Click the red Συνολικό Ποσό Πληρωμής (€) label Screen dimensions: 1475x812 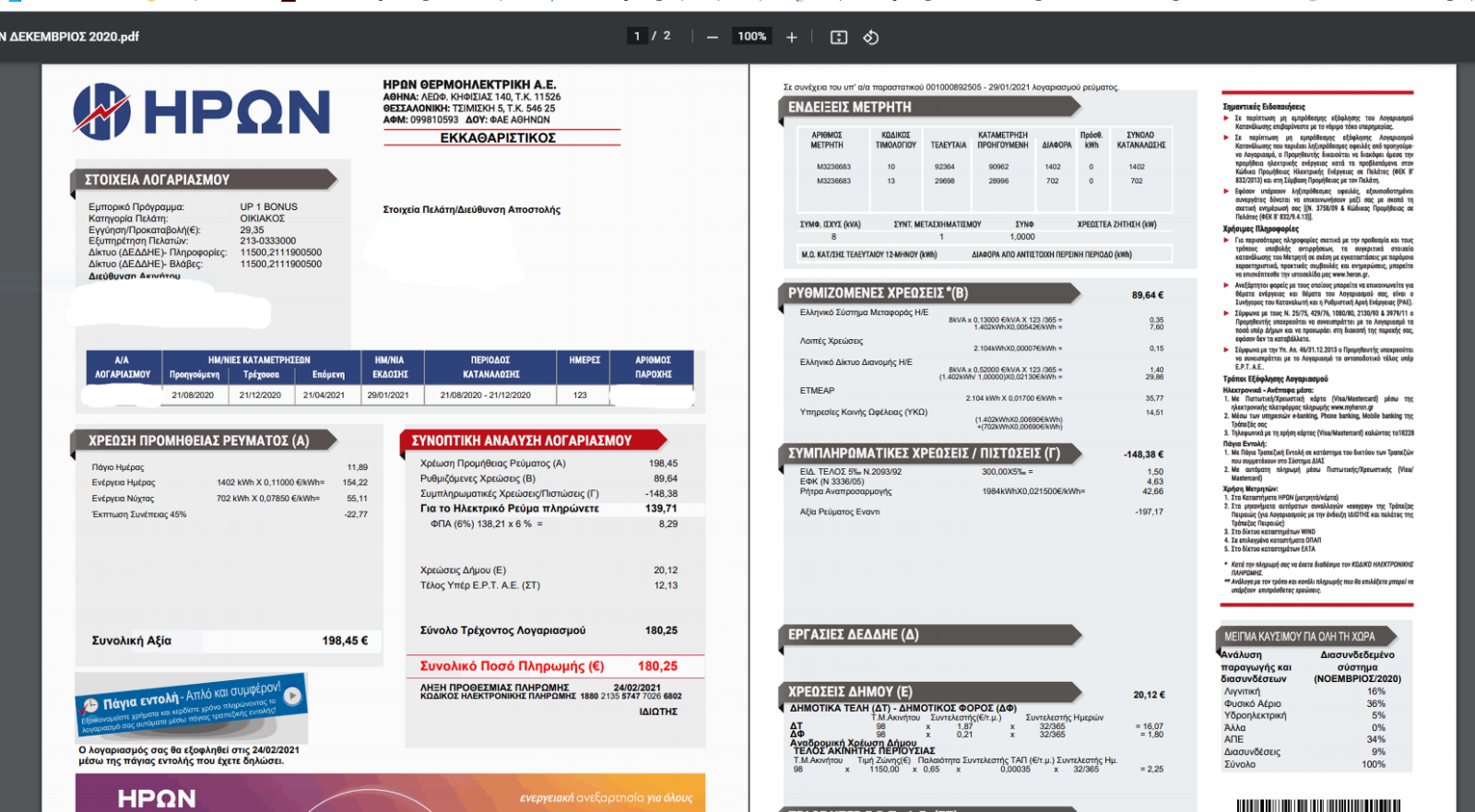[513, 666]
